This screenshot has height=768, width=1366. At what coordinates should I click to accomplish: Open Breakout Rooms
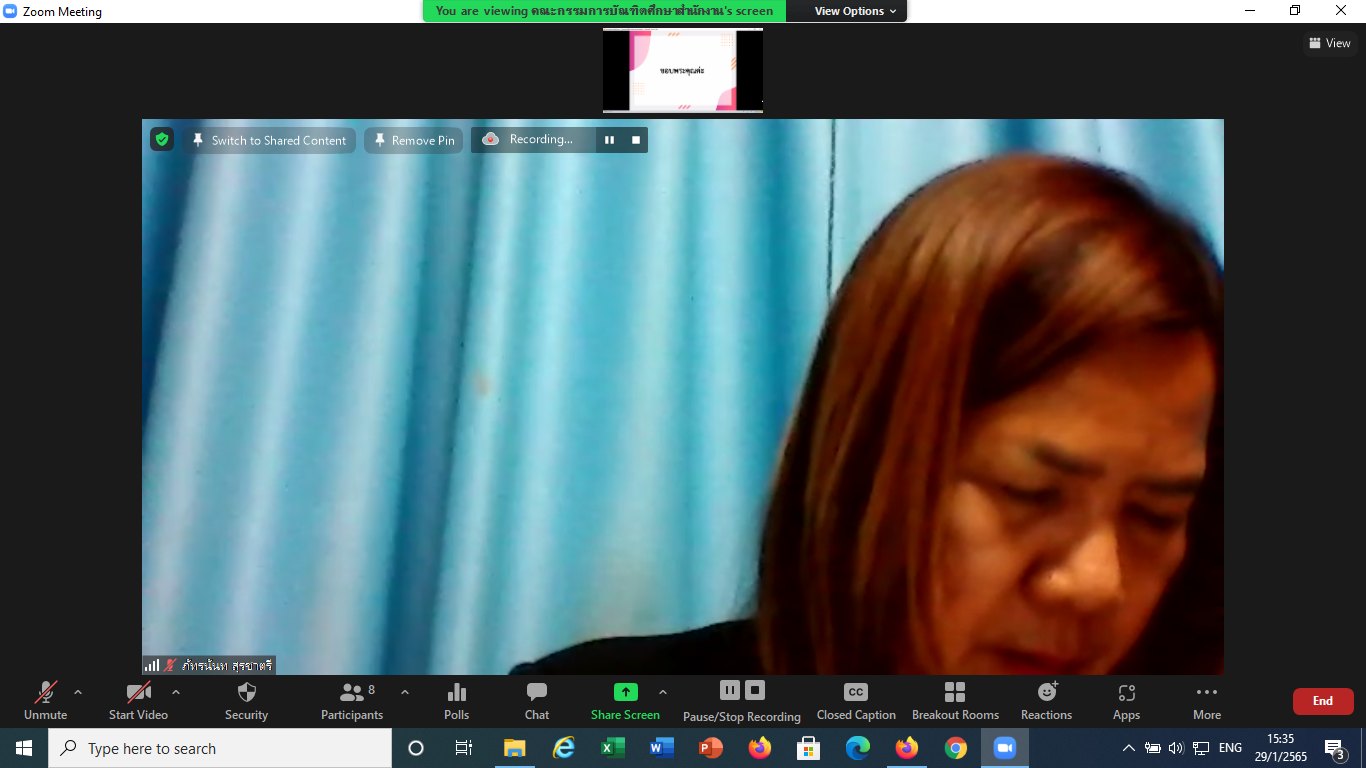(x=955, y=701)
